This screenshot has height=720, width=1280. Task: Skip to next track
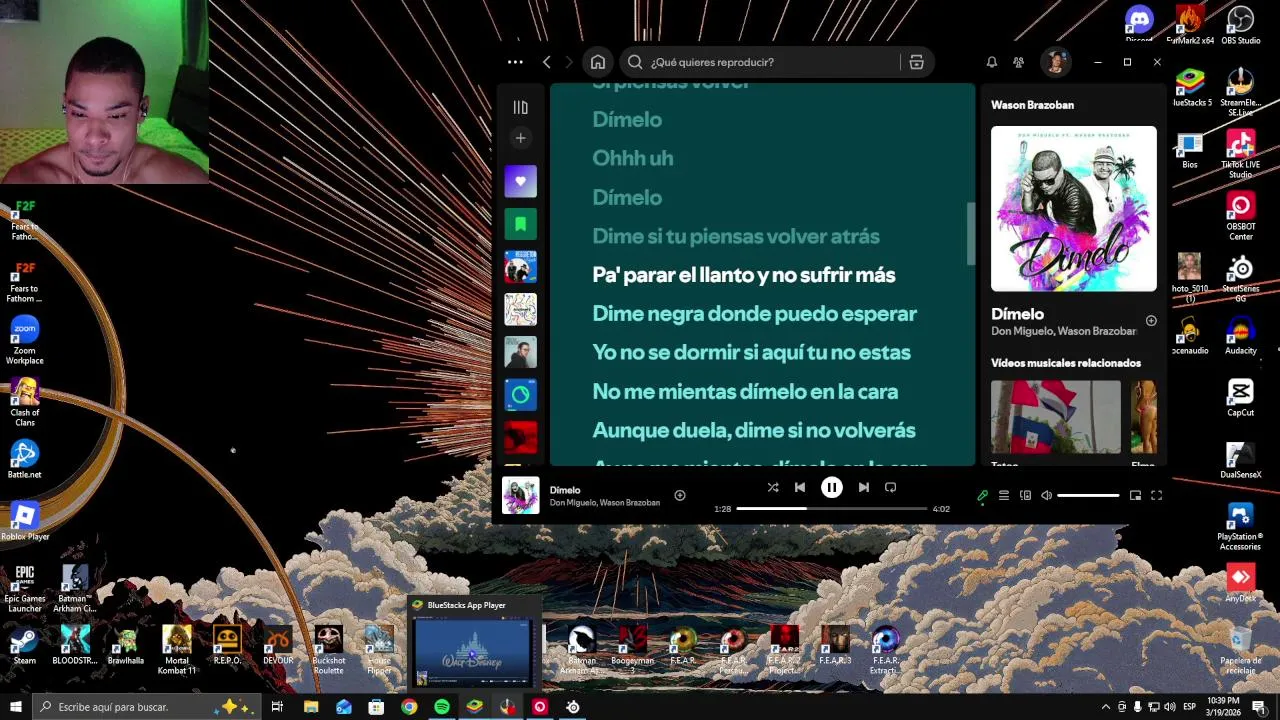(x=864, y=487)
